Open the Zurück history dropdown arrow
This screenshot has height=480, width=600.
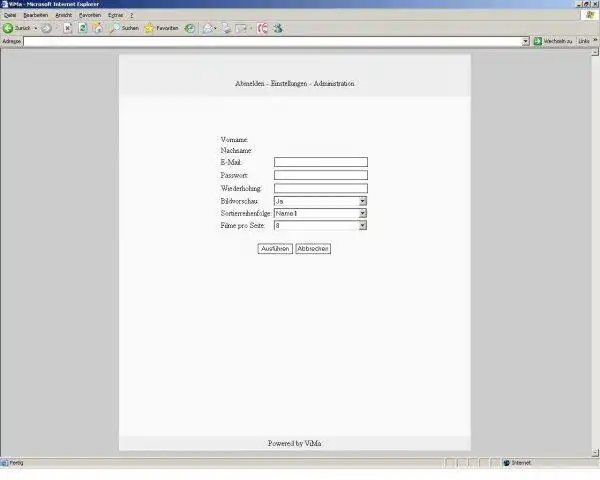[36, 28]
